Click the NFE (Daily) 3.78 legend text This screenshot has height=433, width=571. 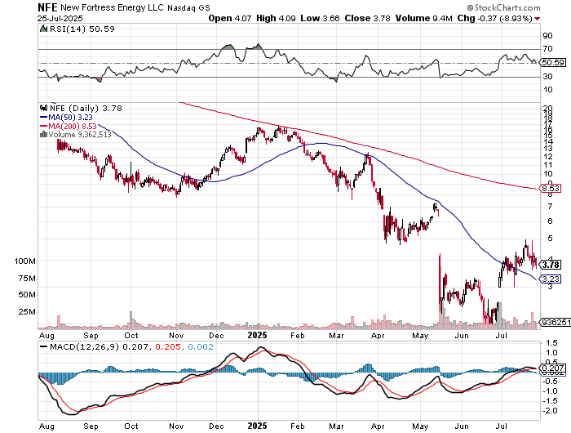click(86, 108)
